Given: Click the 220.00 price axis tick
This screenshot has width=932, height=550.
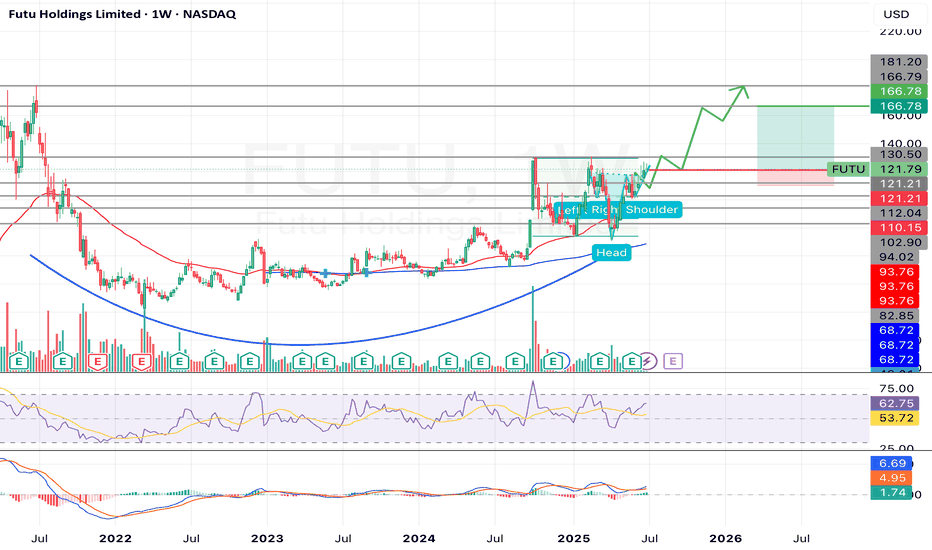Looking at the screenshot, I should 900,32.
